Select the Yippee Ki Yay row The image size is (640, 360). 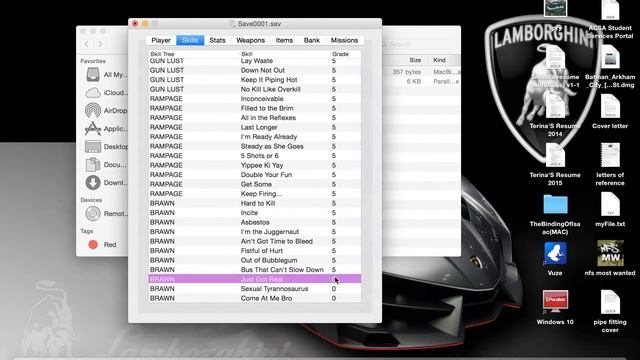coord(255,165)
